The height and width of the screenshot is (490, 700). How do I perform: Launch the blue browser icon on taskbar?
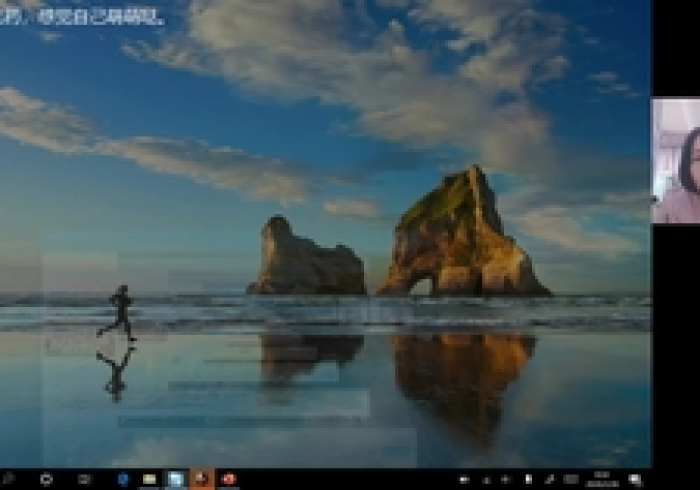point(123,480)
